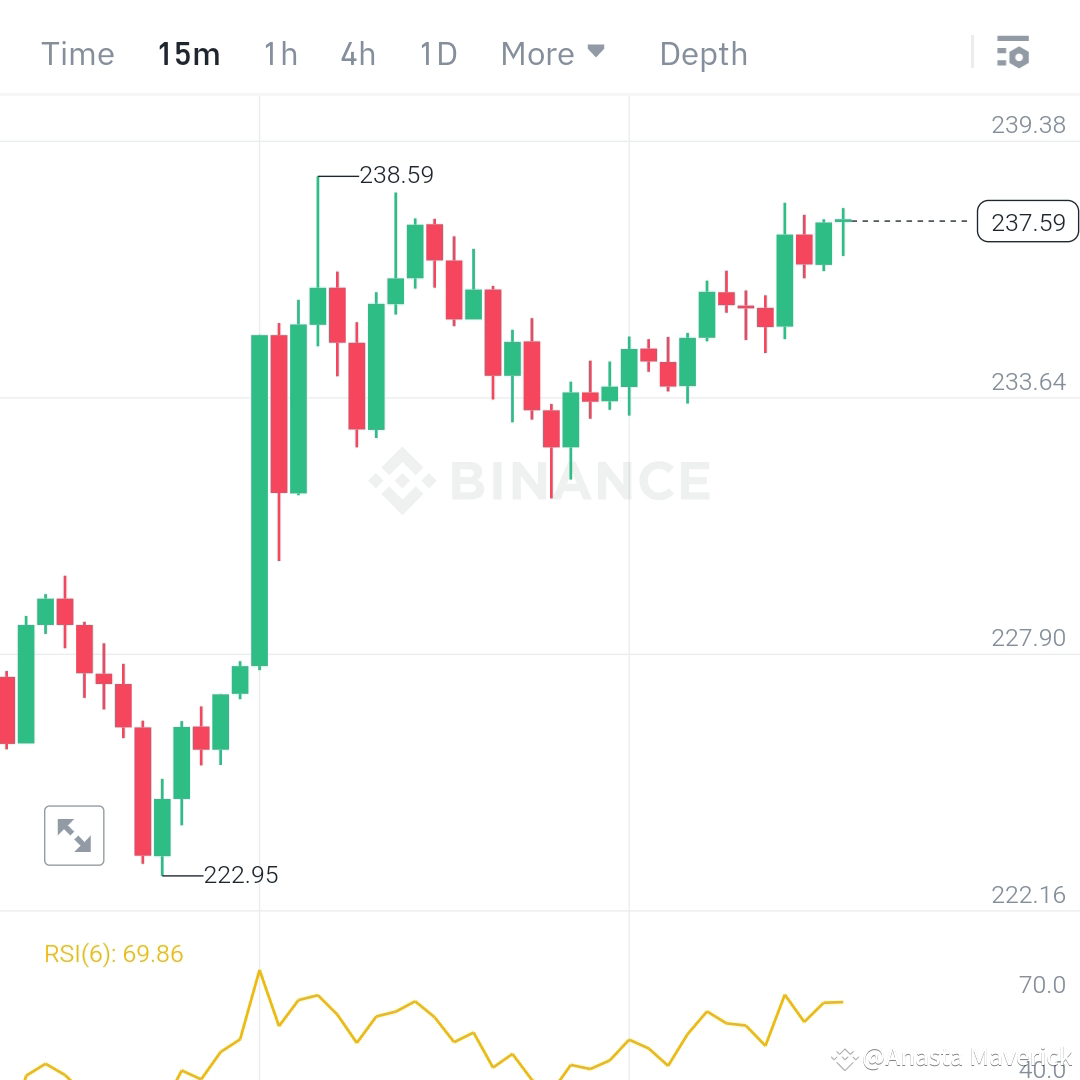The image size is (1080, 1080).
Task: Switch to the 1h timeframe
Action: click(x=280, y=54)
